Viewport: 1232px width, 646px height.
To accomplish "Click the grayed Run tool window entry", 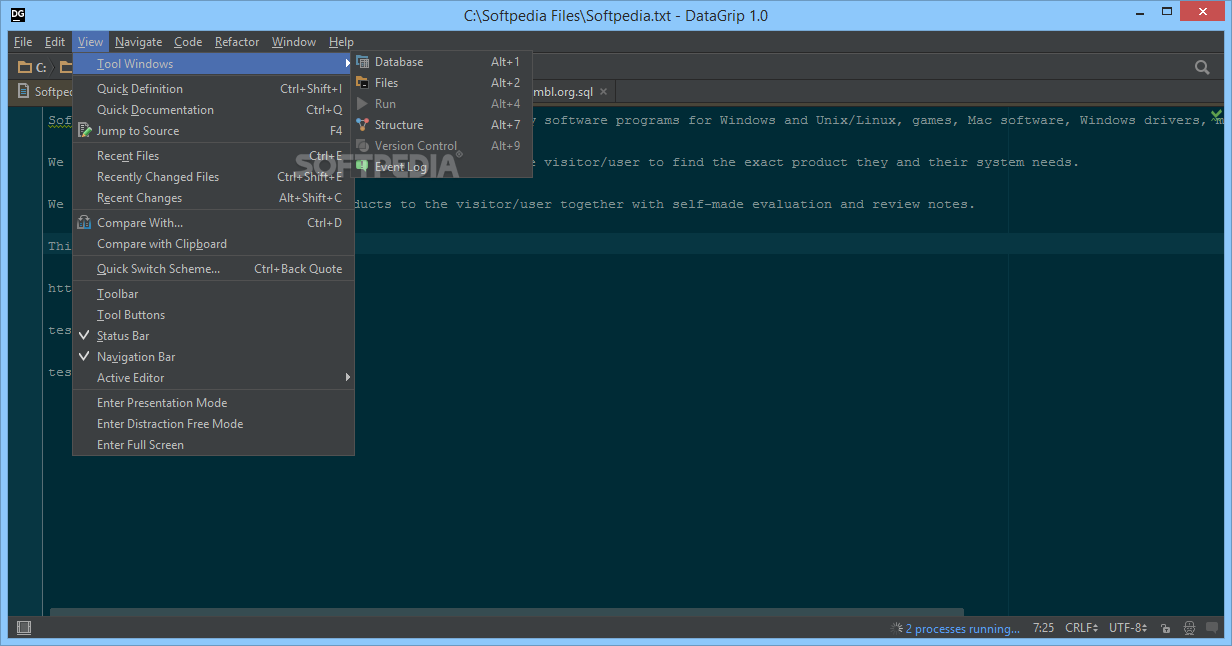I will [x=441, y=104].
